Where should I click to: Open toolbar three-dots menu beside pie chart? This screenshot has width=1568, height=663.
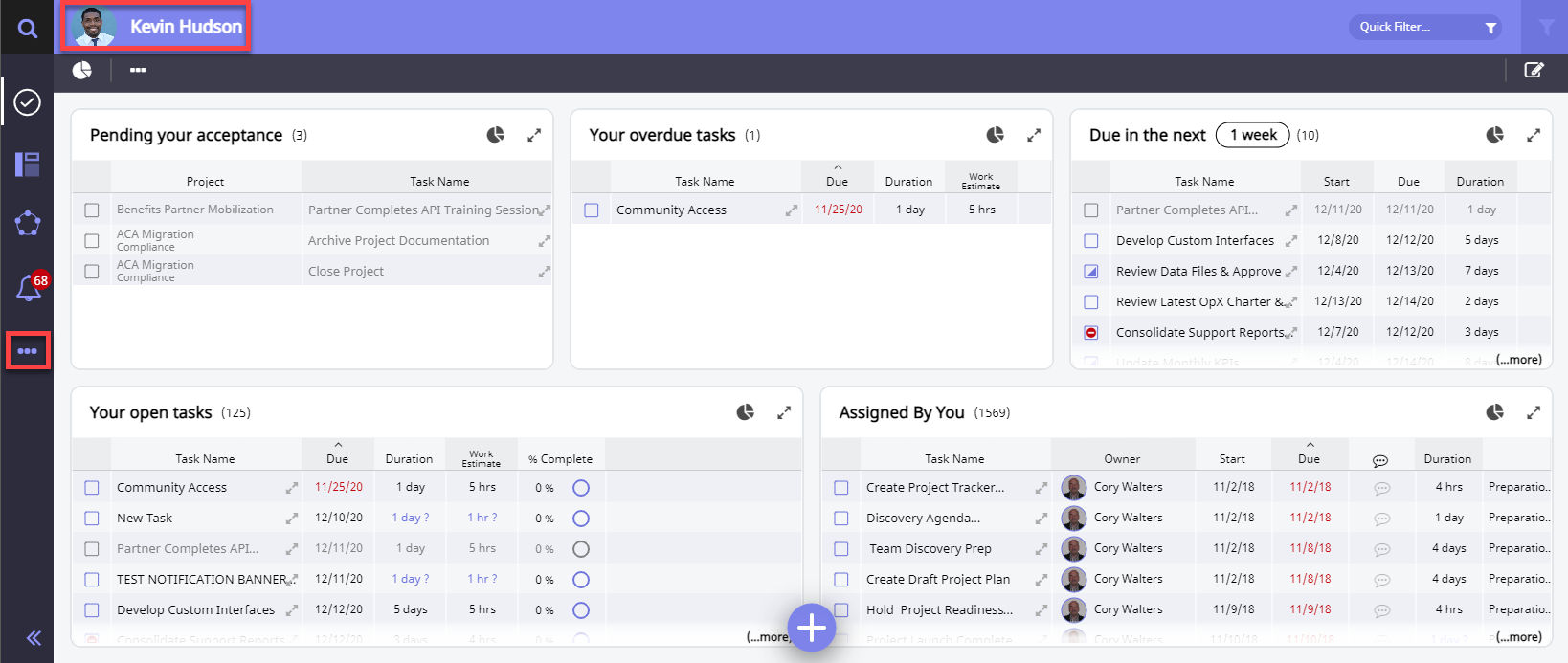138,70
